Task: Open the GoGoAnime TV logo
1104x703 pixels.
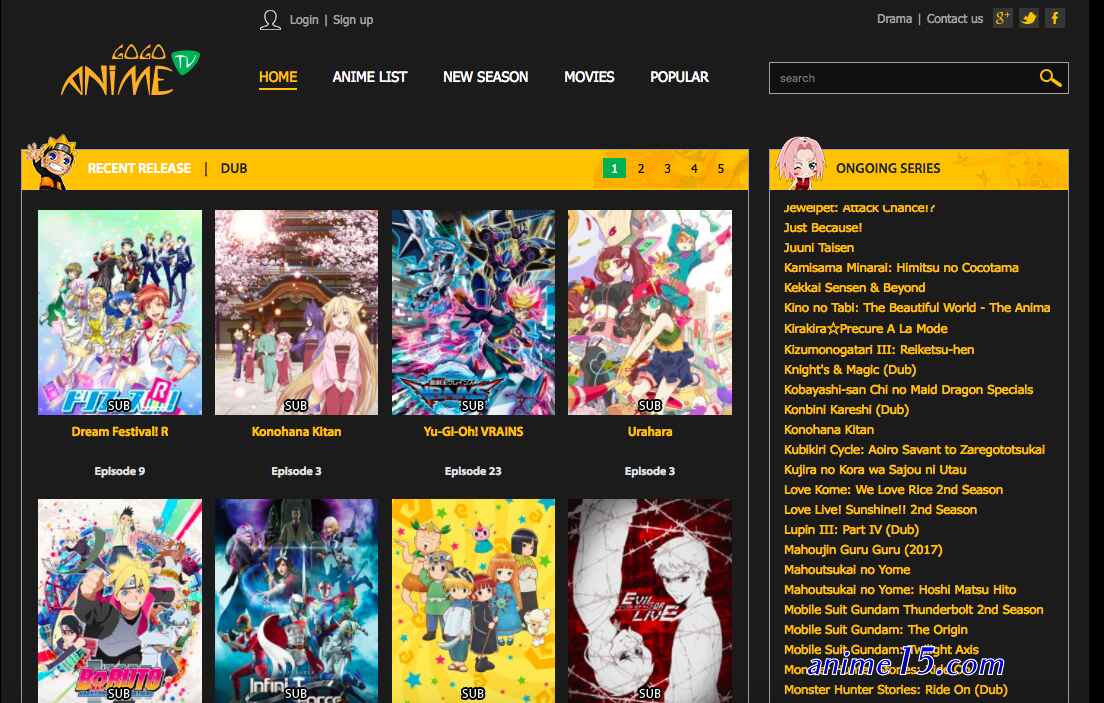Action: pyautogui.click(x=130, y=70)
